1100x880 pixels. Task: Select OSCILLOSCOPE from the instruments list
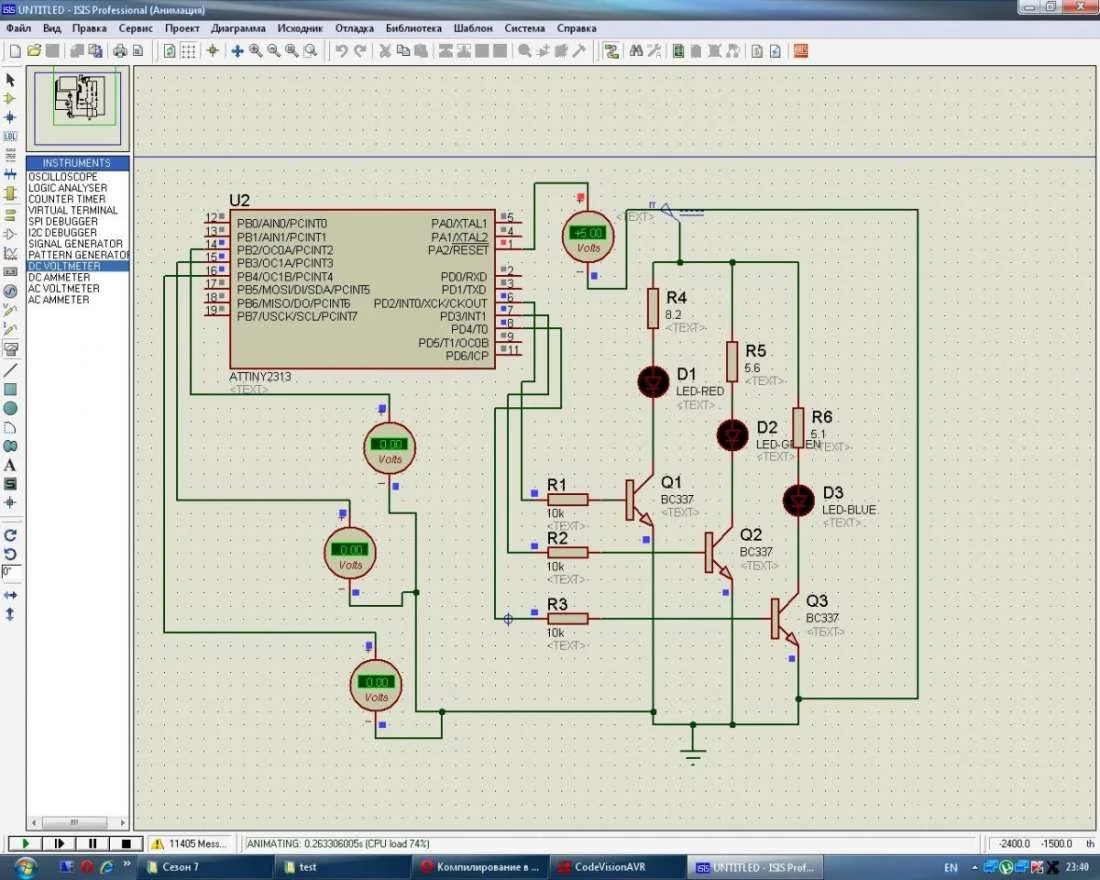pyautogui.click(x=63, y=177)
